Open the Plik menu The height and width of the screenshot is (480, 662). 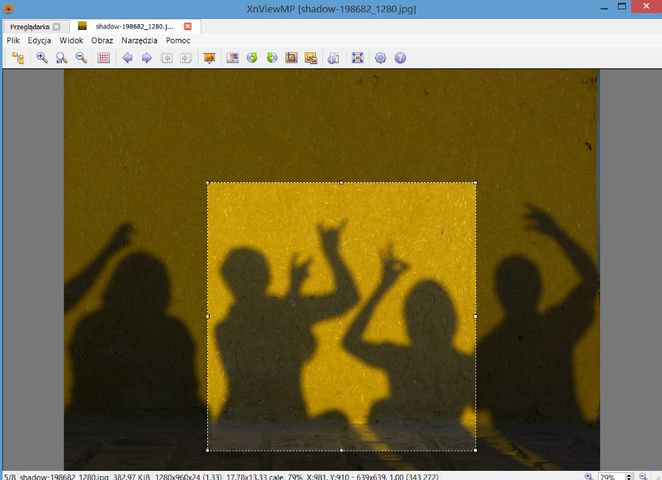click(13, 41)
